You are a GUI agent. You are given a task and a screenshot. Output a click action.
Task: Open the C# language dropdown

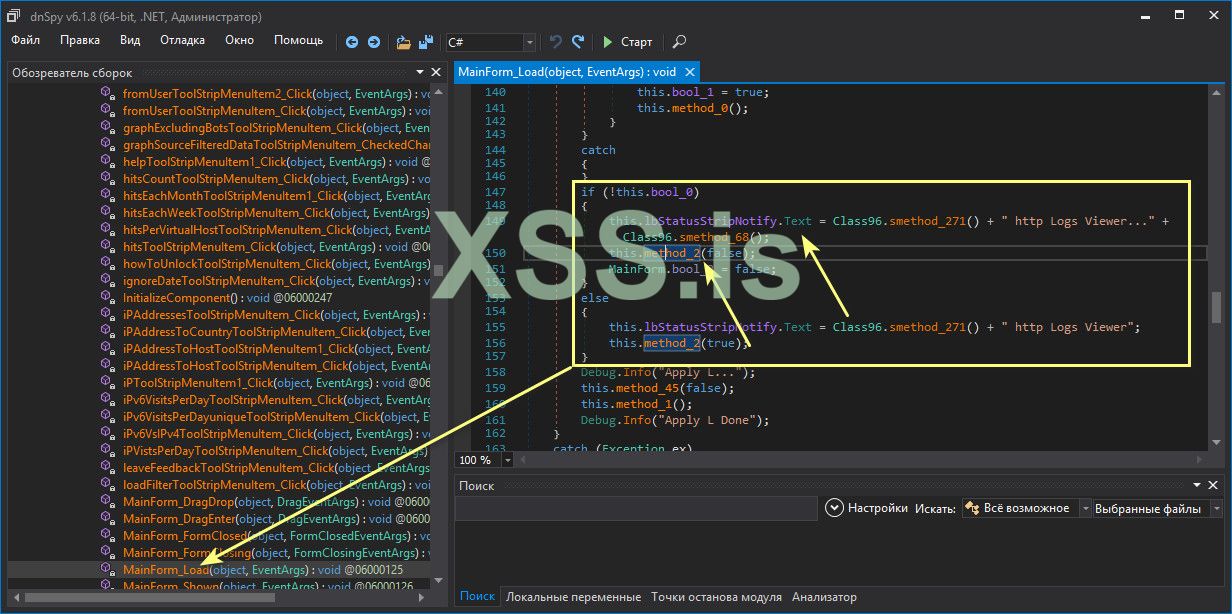529,42
